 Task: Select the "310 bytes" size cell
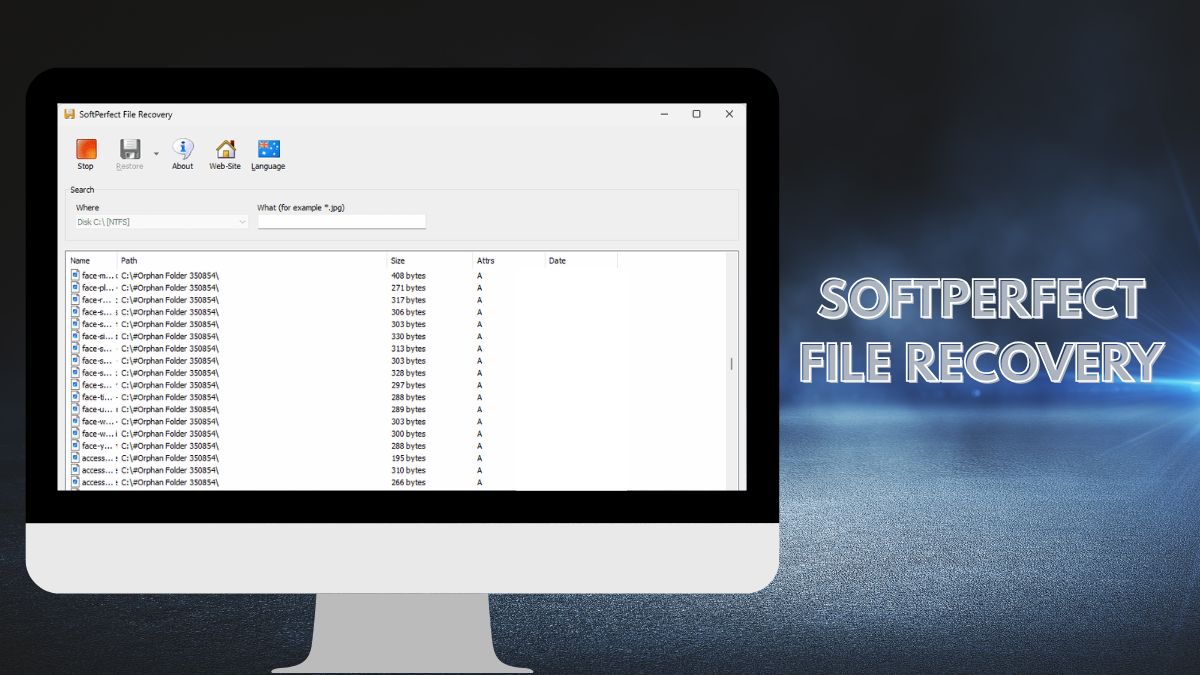[408, 470]
